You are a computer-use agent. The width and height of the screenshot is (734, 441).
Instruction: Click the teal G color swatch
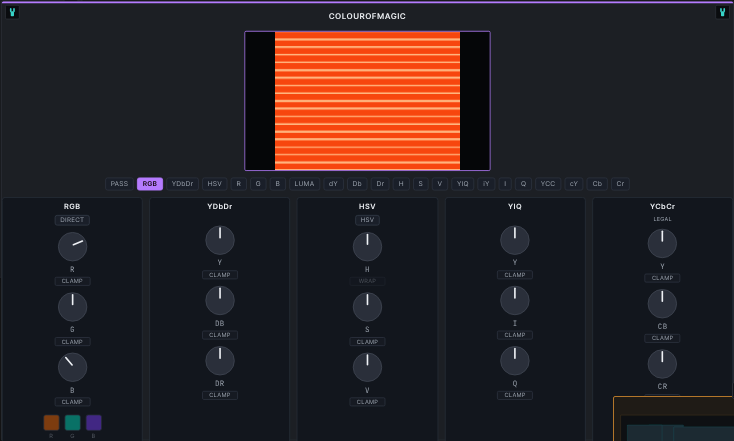[73, 423]
